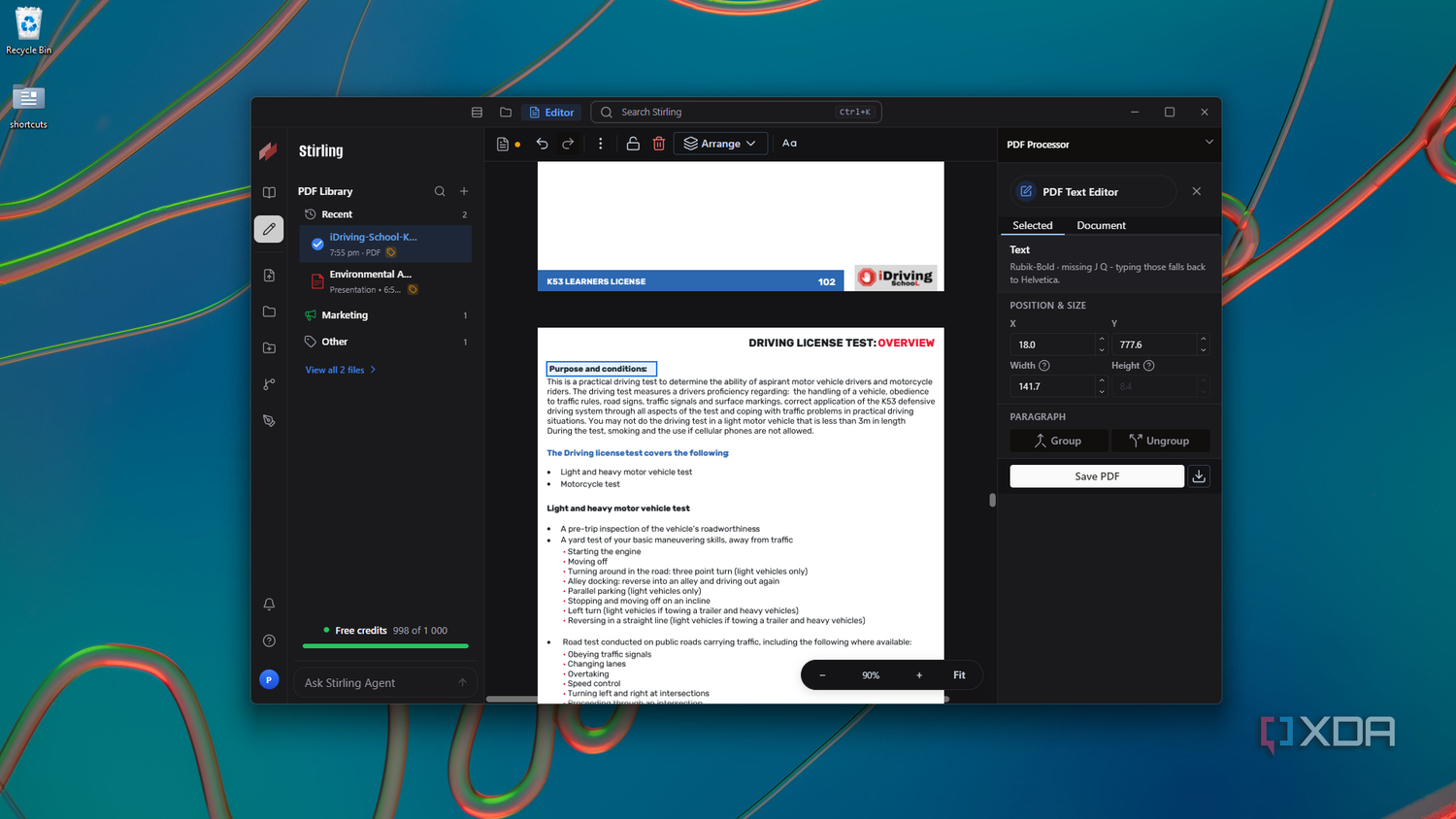Increase the X position stepper value
This screenshot has width=1456, height=819.
pyautogui.click(x=1102, y=340)
